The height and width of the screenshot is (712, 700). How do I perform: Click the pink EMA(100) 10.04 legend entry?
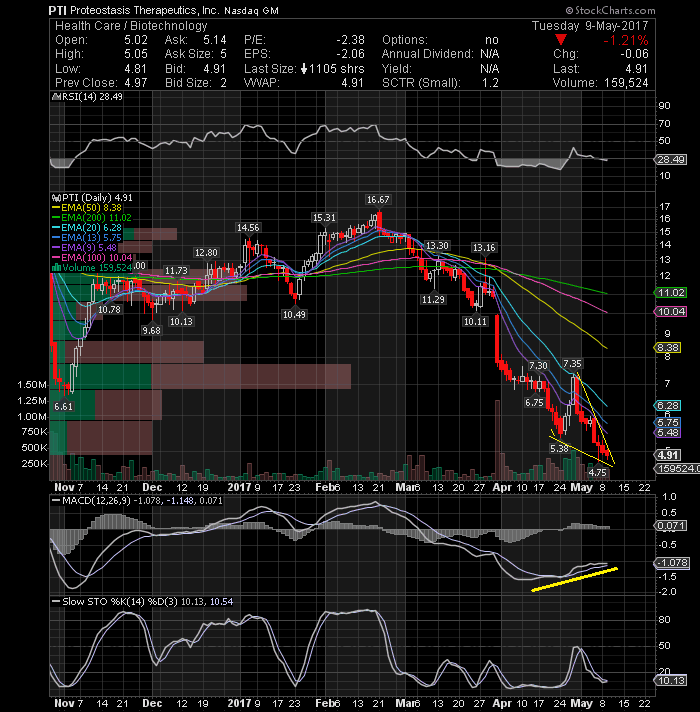tap(92, 257)
